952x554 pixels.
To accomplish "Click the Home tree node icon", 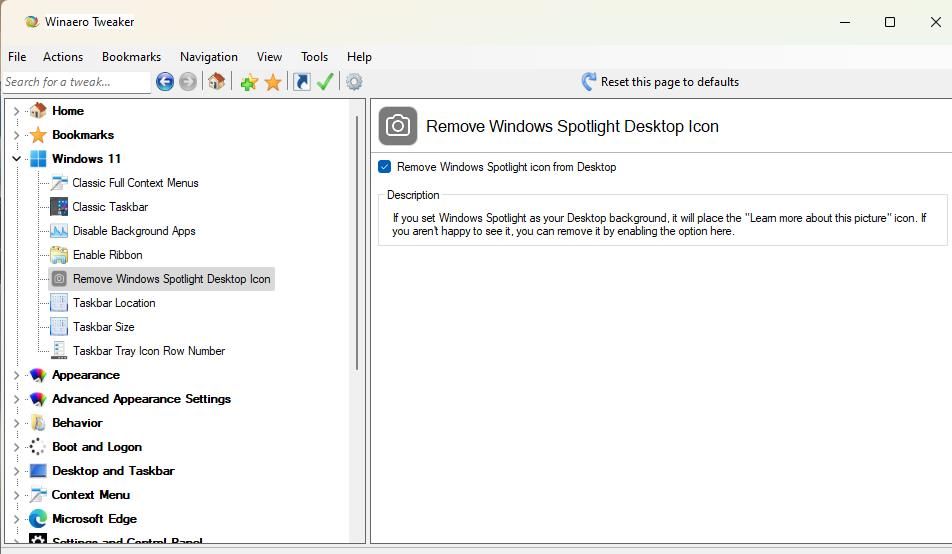I will 38,111.
